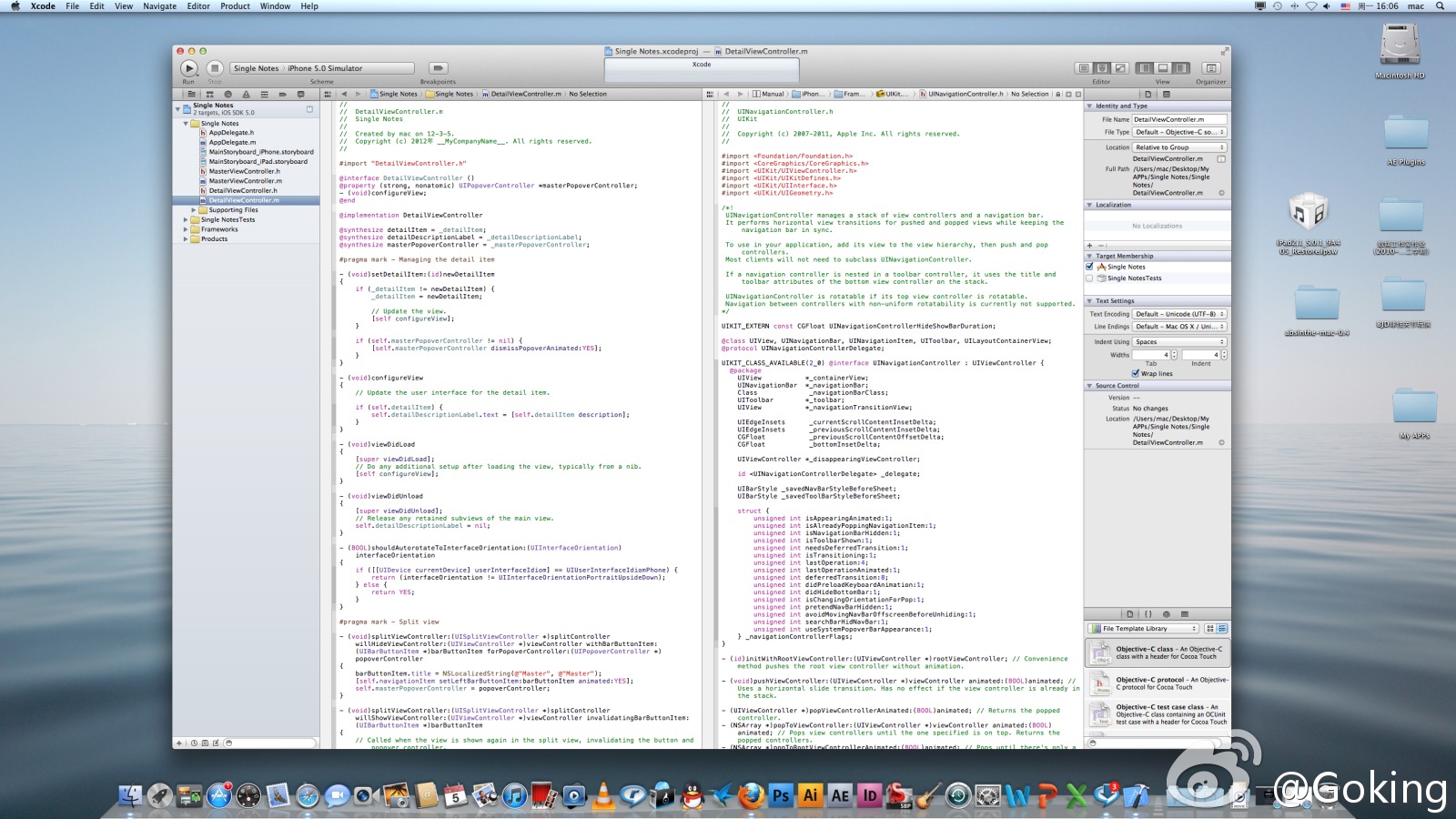Select the Version editor button
This screenshot has width=1456, height=819.
coord(1120,68)
